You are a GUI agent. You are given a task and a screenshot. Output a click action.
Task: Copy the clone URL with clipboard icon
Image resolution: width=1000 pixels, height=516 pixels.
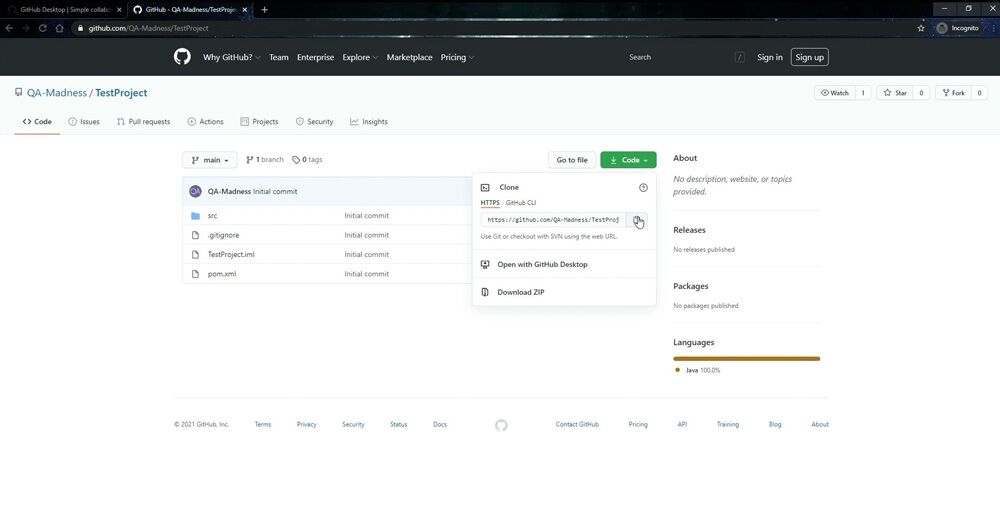point(637,220)
